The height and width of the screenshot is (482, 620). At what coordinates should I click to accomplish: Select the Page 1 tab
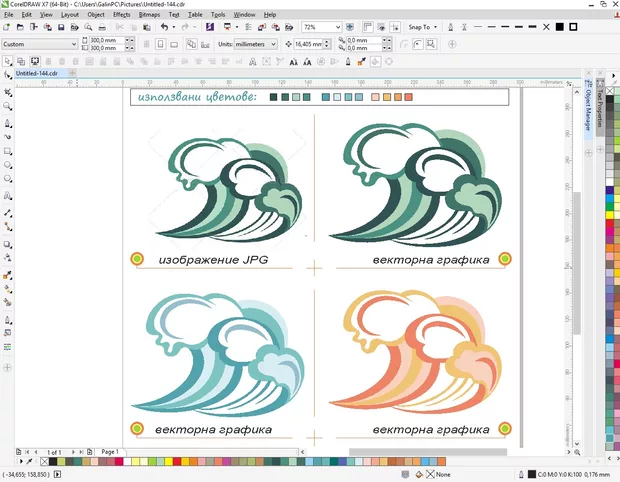pos(110,452)
